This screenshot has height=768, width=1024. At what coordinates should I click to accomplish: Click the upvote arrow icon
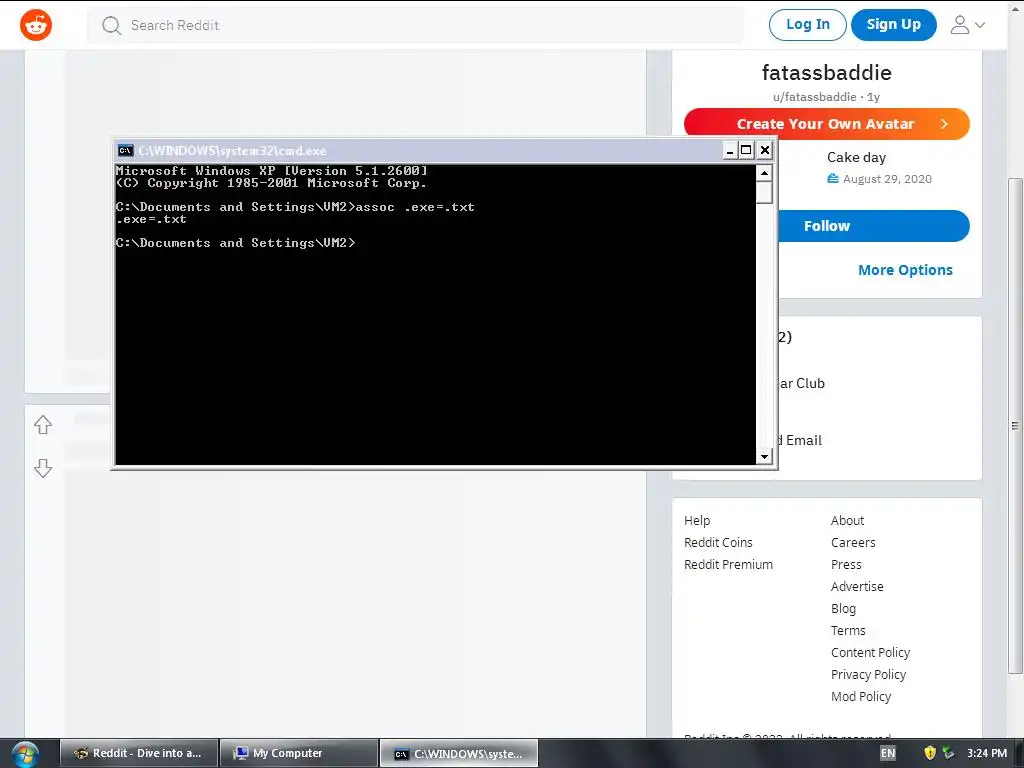tap(43, 425)
